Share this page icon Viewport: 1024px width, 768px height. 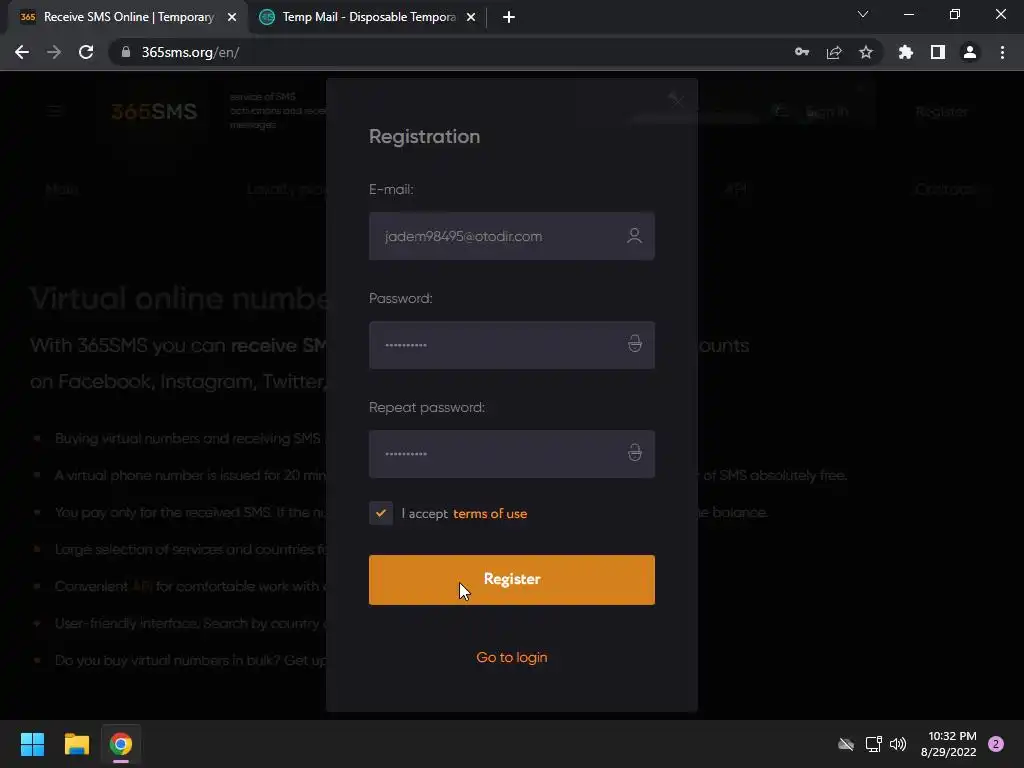coord(834,52)
